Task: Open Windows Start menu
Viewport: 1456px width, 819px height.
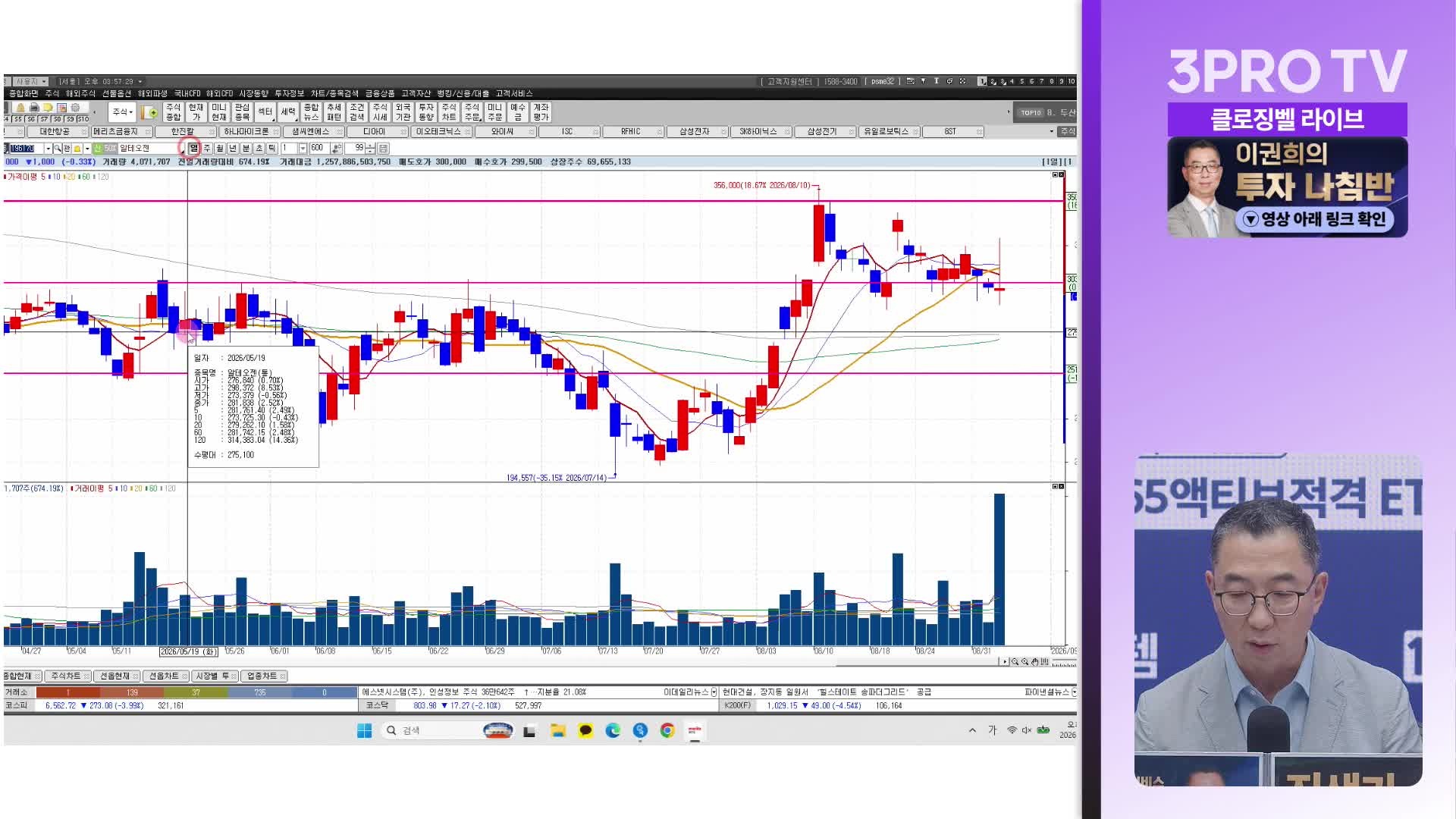Action: (x=364, y=730)
